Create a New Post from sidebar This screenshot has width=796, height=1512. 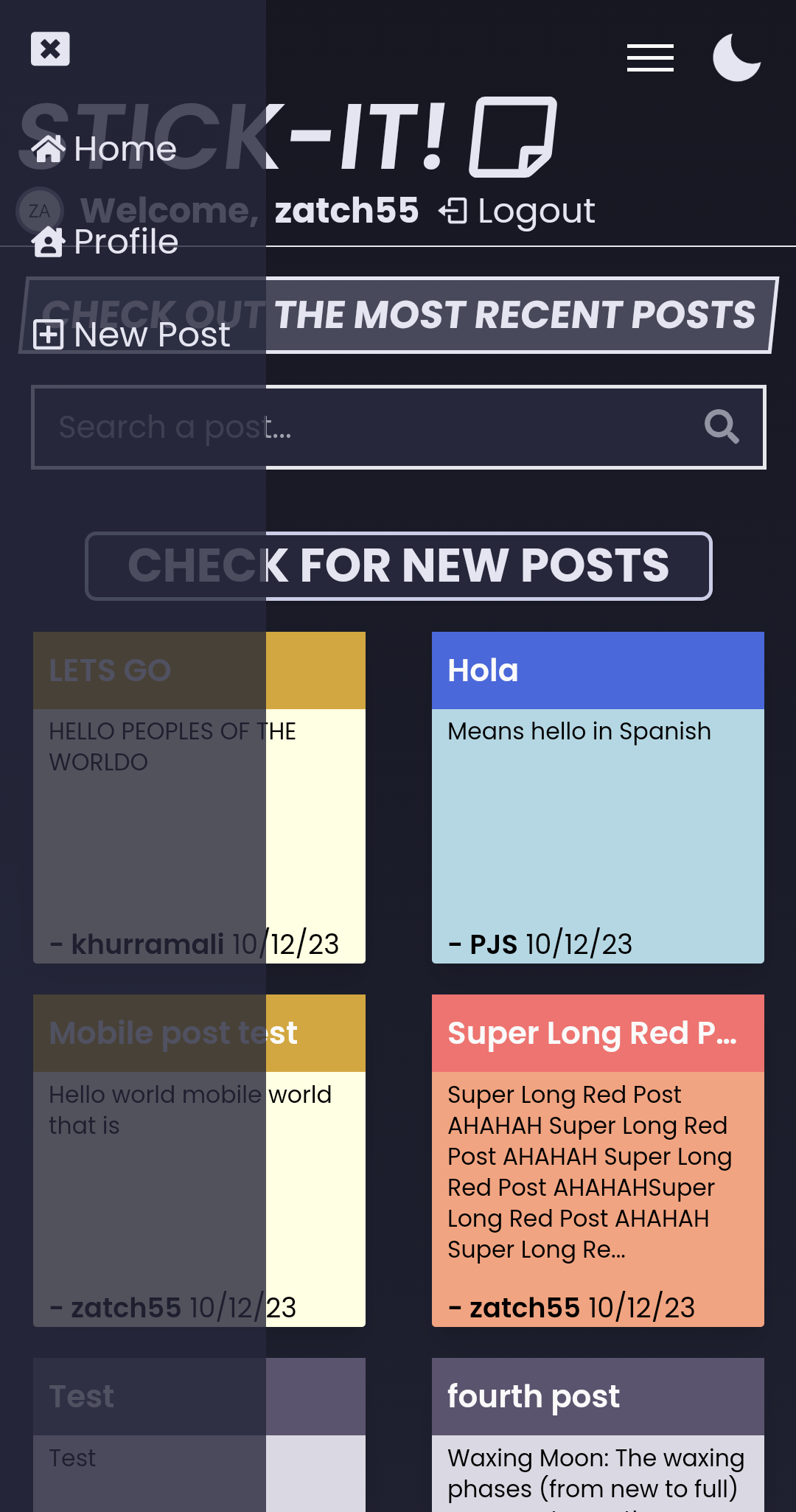click(x=132, y=335)
